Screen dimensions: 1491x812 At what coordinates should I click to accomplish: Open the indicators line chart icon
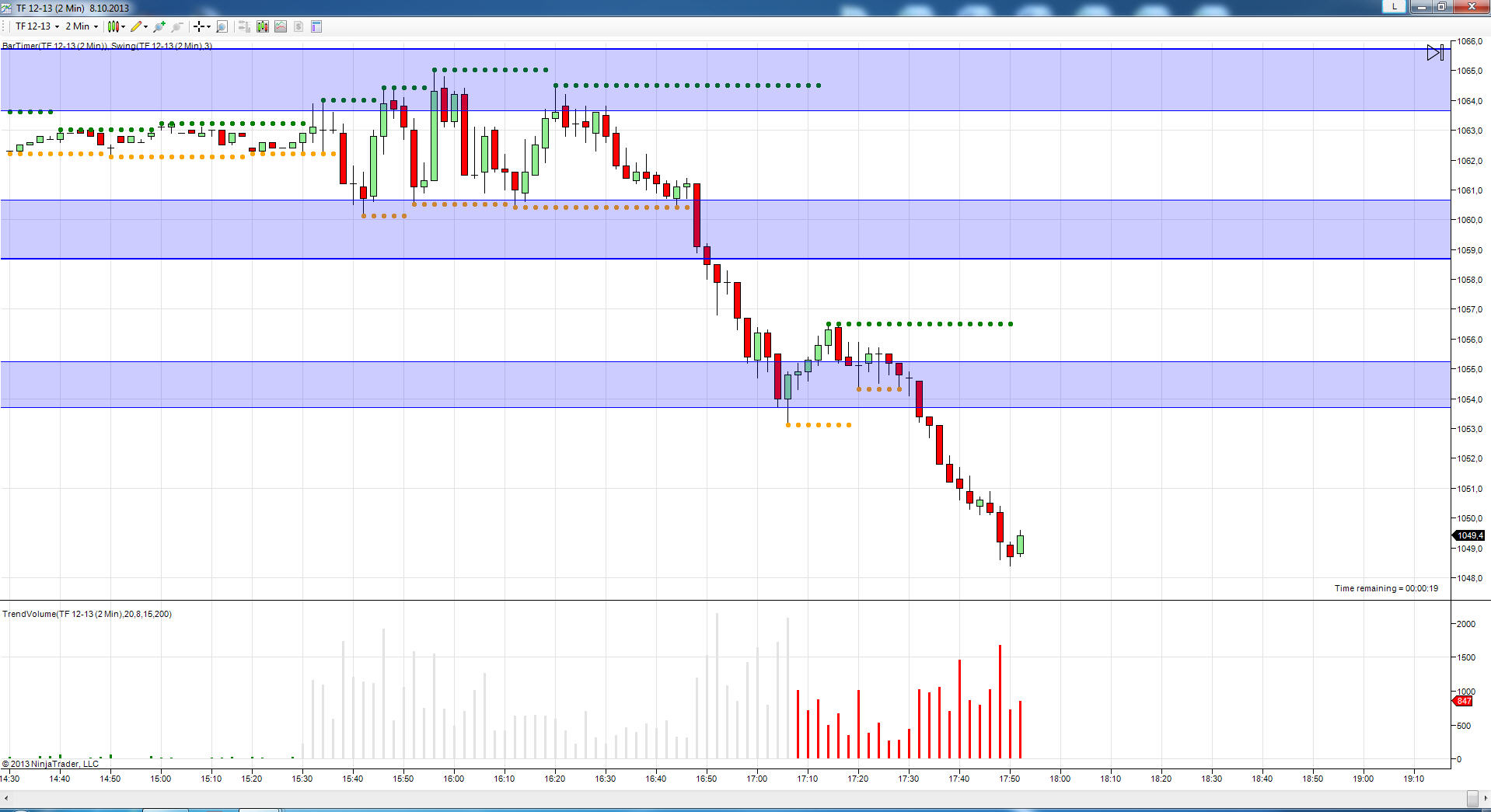[281, 26]
